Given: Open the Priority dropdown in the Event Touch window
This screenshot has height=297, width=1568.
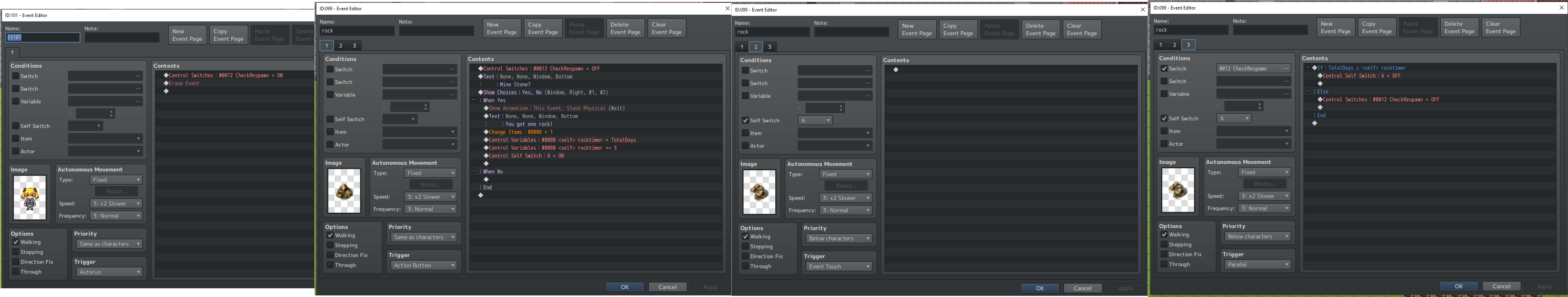Looking at the screenshot, I should pyautogui.click(x=839, y=239).
